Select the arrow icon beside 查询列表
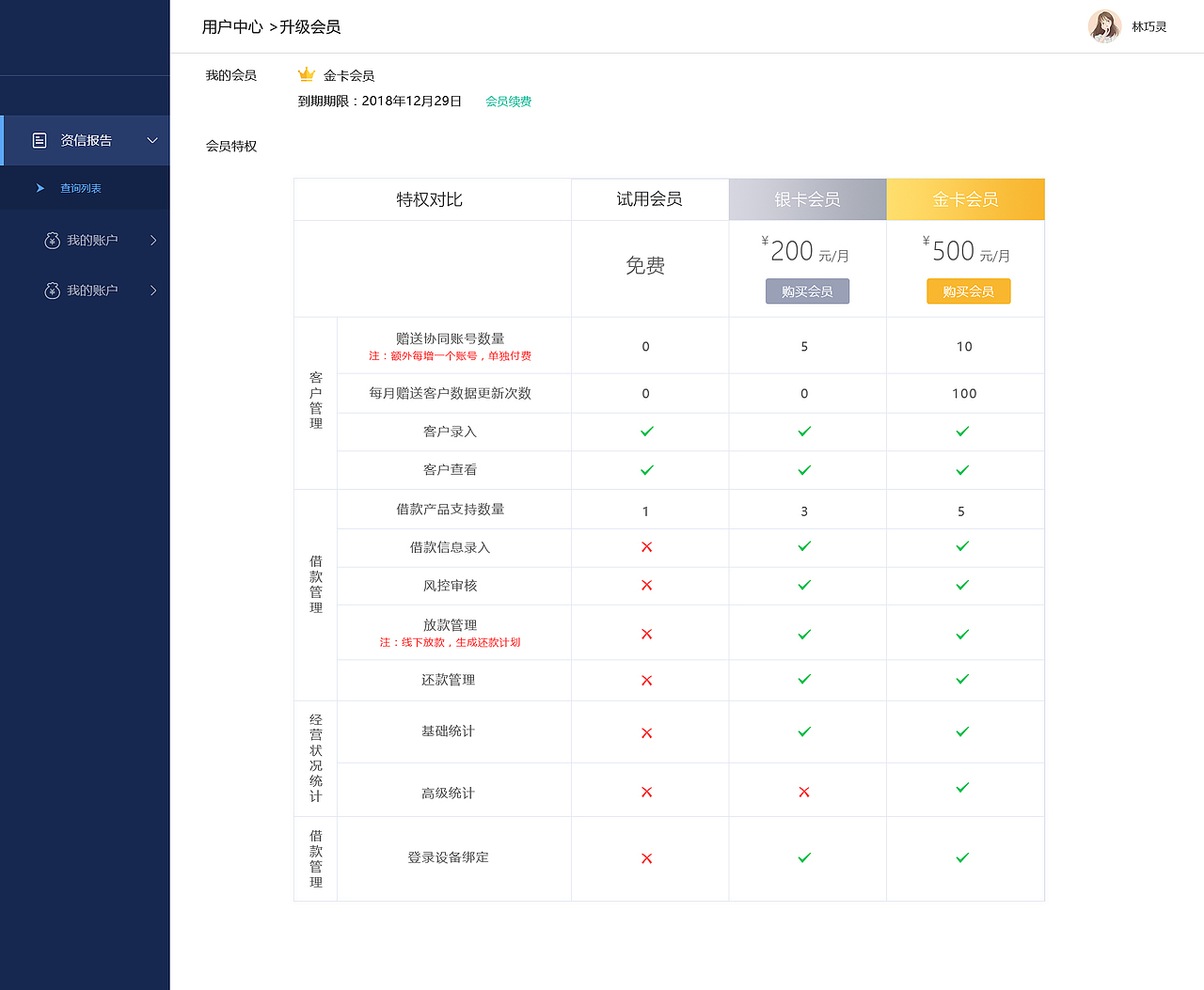 40,188
